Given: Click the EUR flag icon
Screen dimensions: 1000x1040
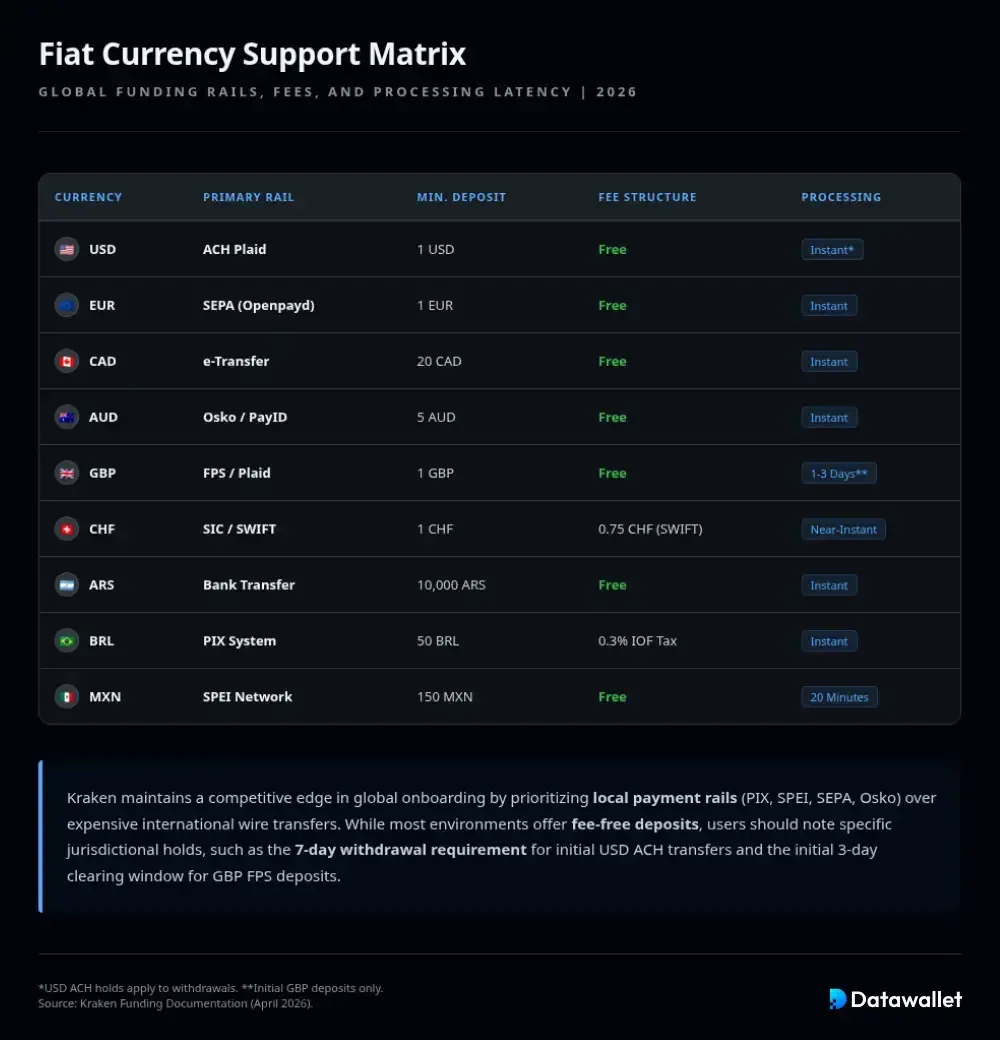Looking at the screenshot, I should [67, 305].
